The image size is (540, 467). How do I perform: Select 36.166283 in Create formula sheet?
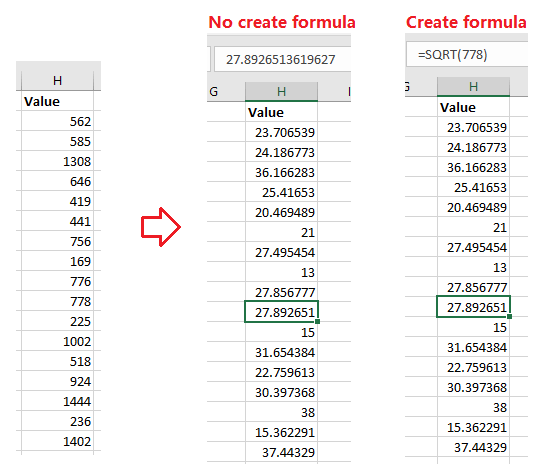[474, 167]
